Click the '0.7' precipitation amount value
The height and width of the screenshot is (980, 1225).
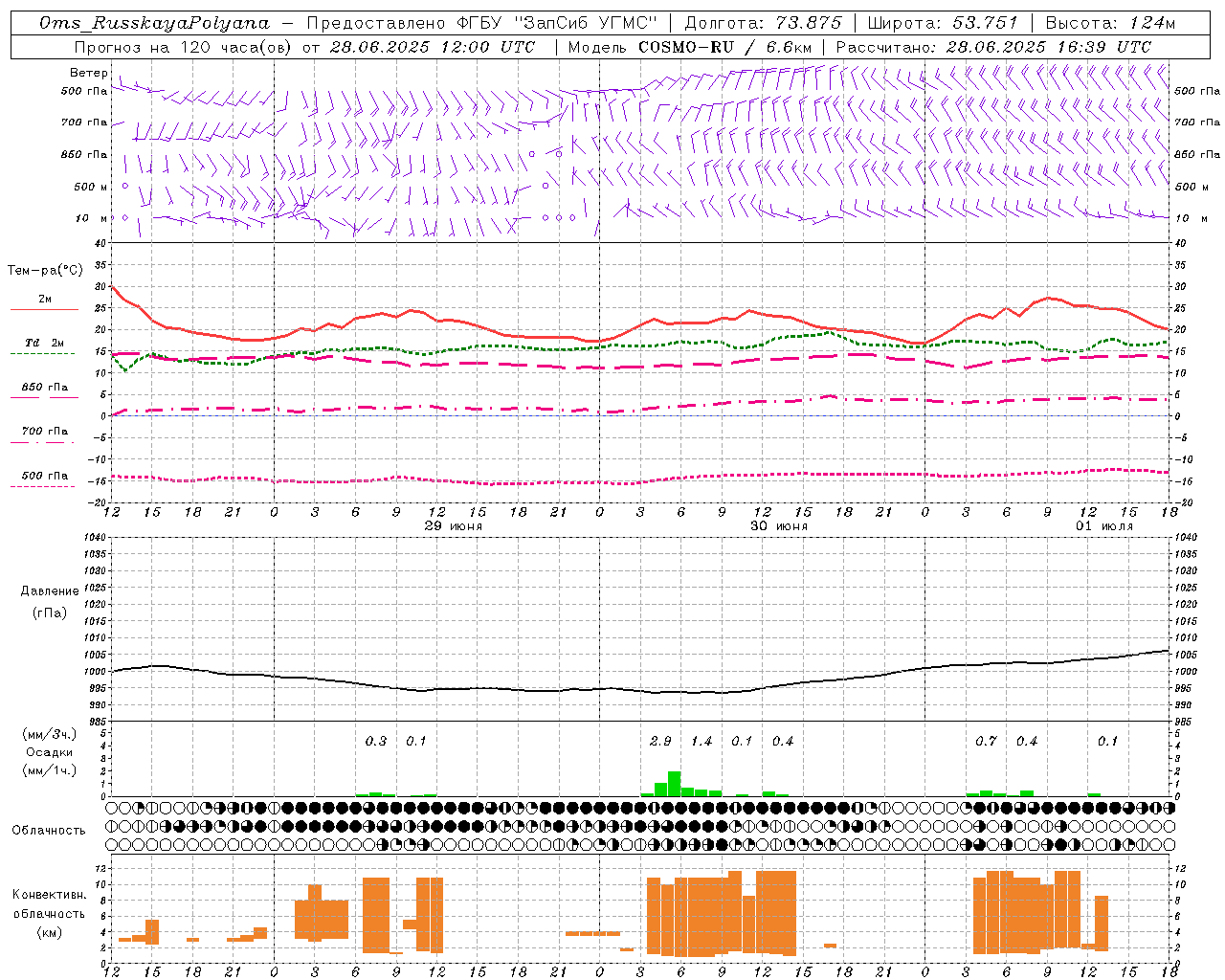tap(986, 741)
